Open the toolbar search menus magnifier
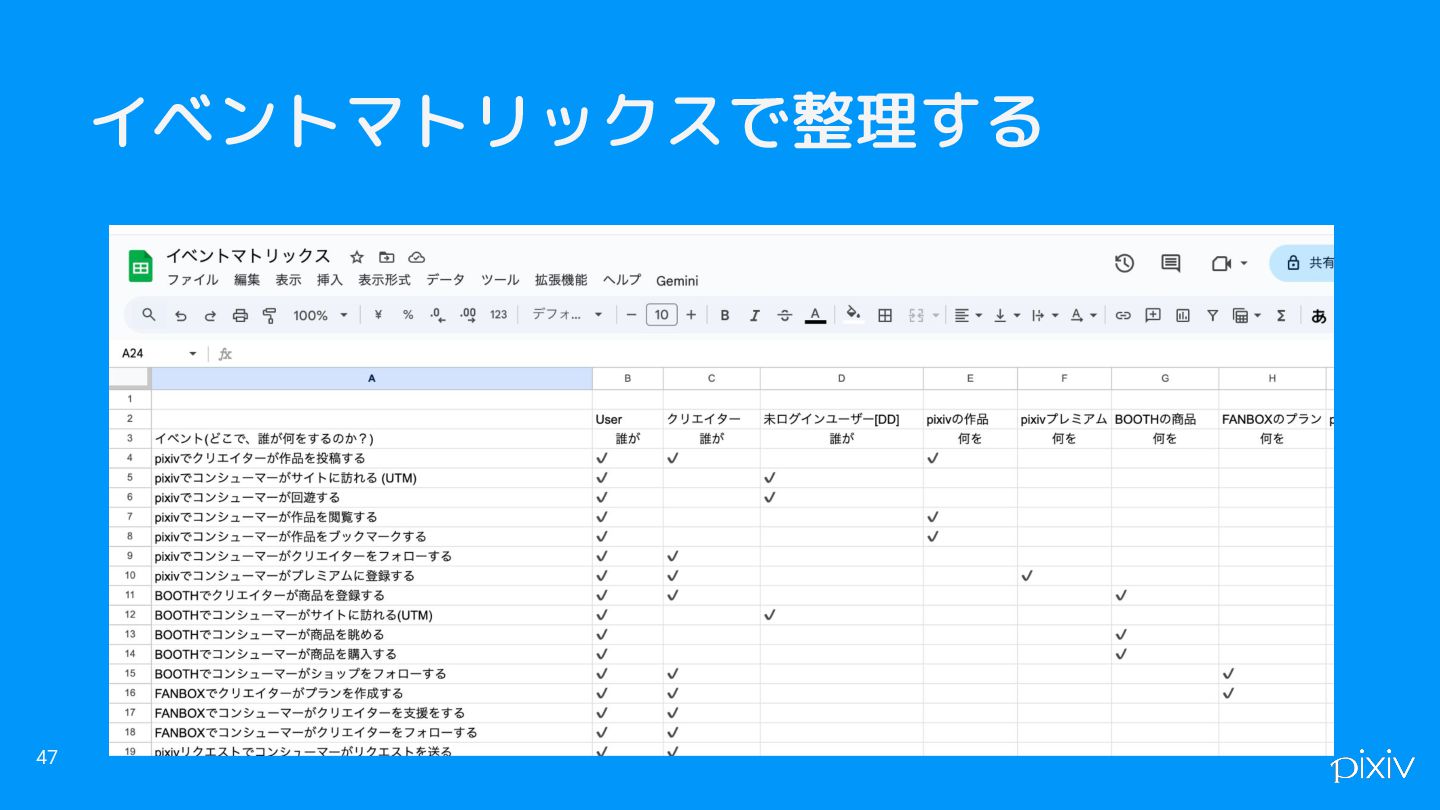1440x810 pixels. tap(149, 315)
